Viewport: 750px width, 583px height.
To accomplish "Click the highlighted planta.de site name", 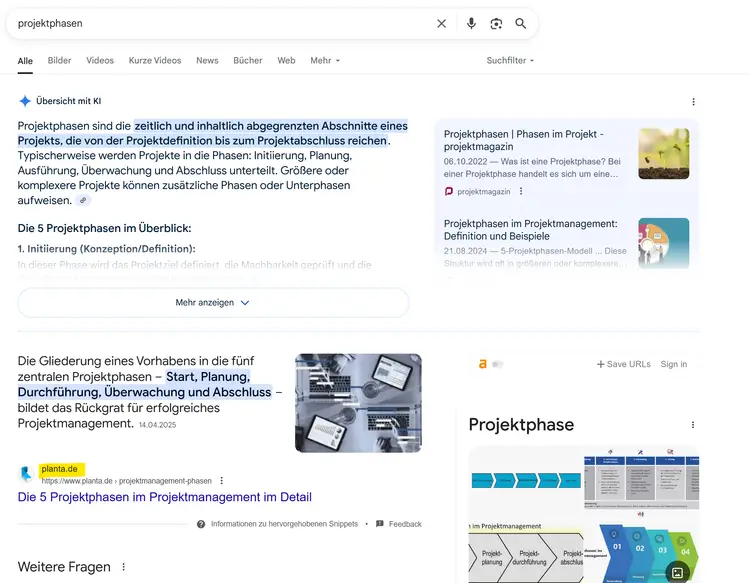I will 60,469.
